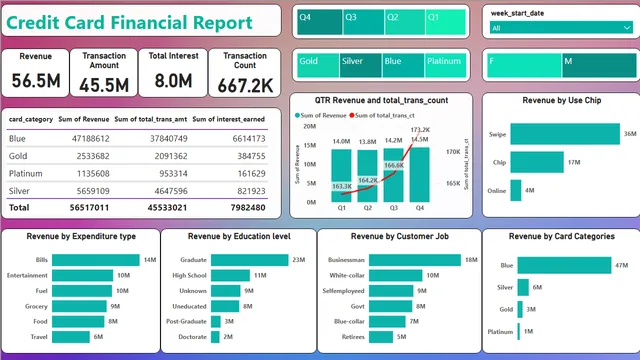Click the Total Interest 8.0M card
Screen dimensions: 640x360
coord(173,73)
